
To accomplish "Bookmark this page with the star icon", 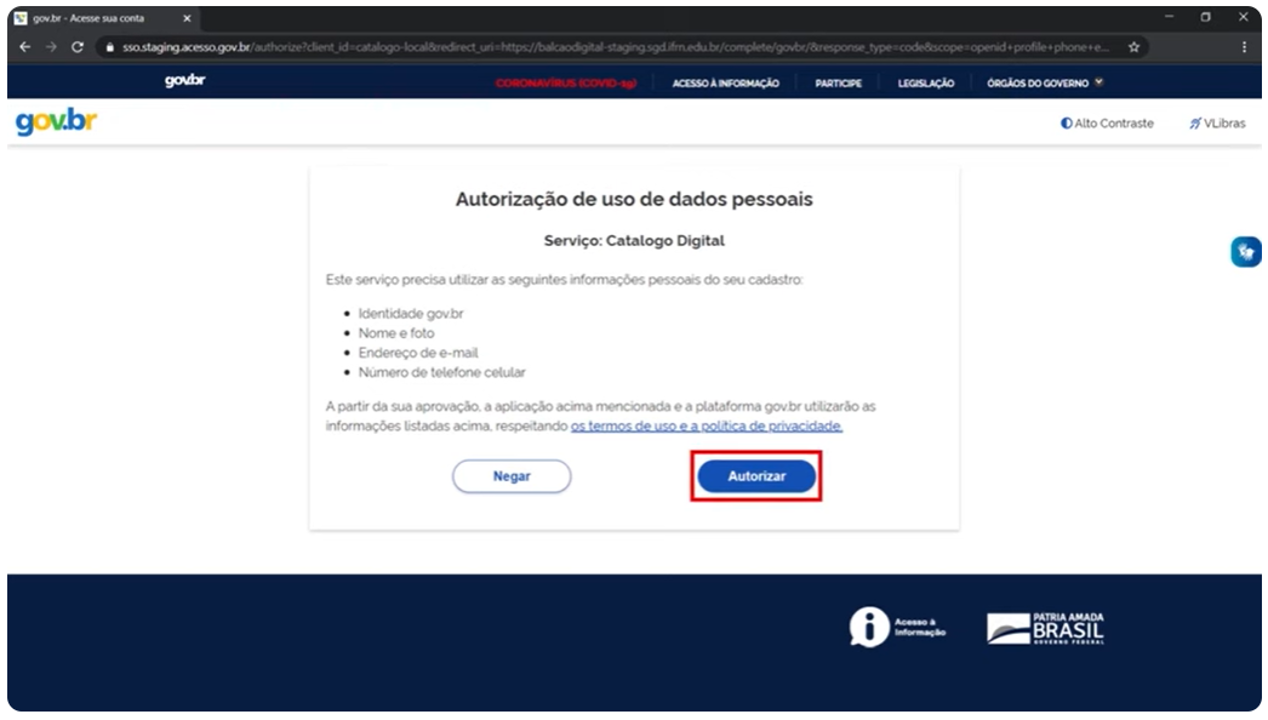I will [1134, 47].
